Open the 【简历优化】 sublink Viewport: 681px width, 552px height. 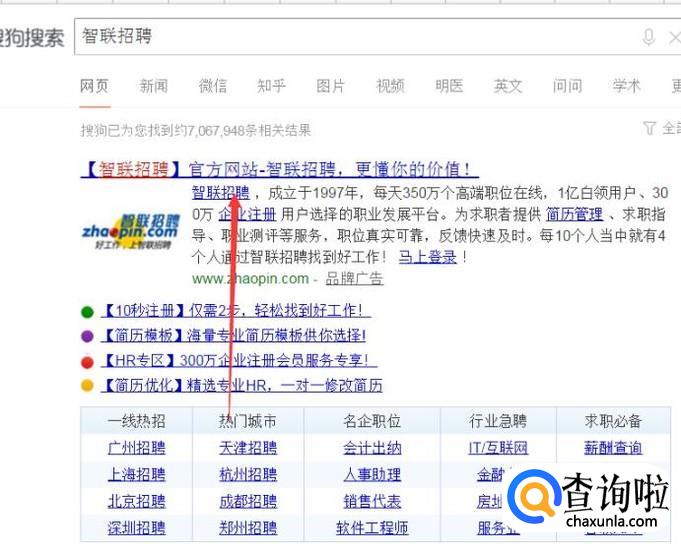pos(241,386)
